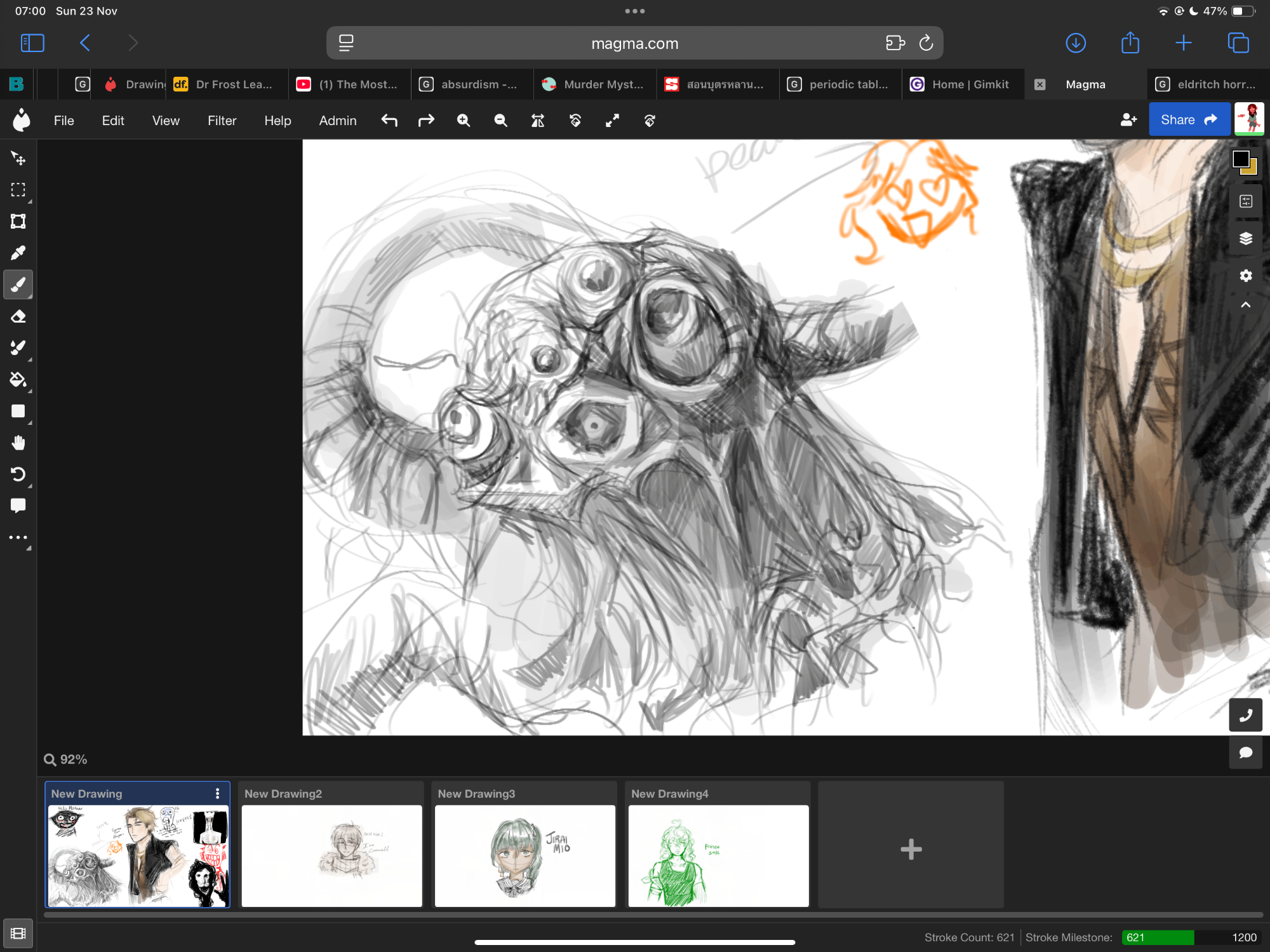Viewport: 1270px width, 952px height.
Task: Click the black foreground color swatch
Action: 1241,159
